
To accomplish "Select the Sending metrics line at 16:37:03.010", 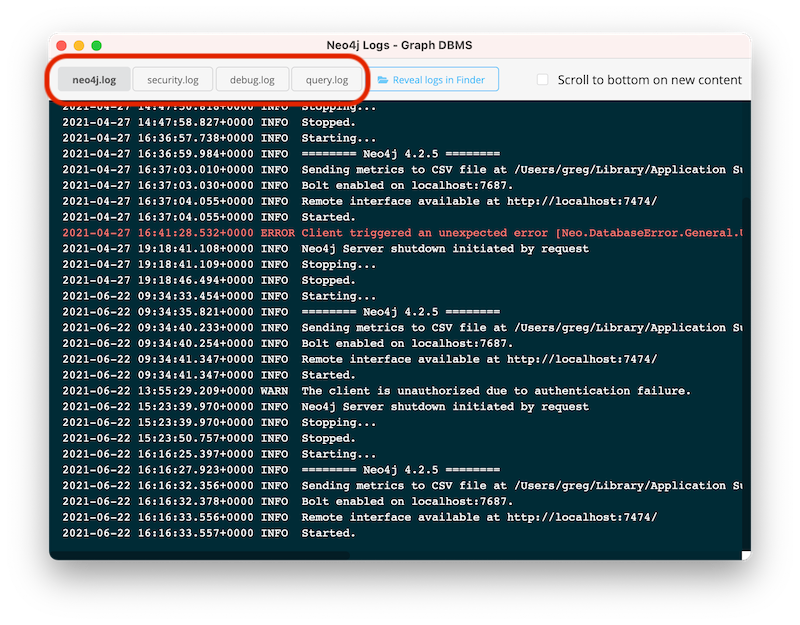I will [x=402, y=170].
